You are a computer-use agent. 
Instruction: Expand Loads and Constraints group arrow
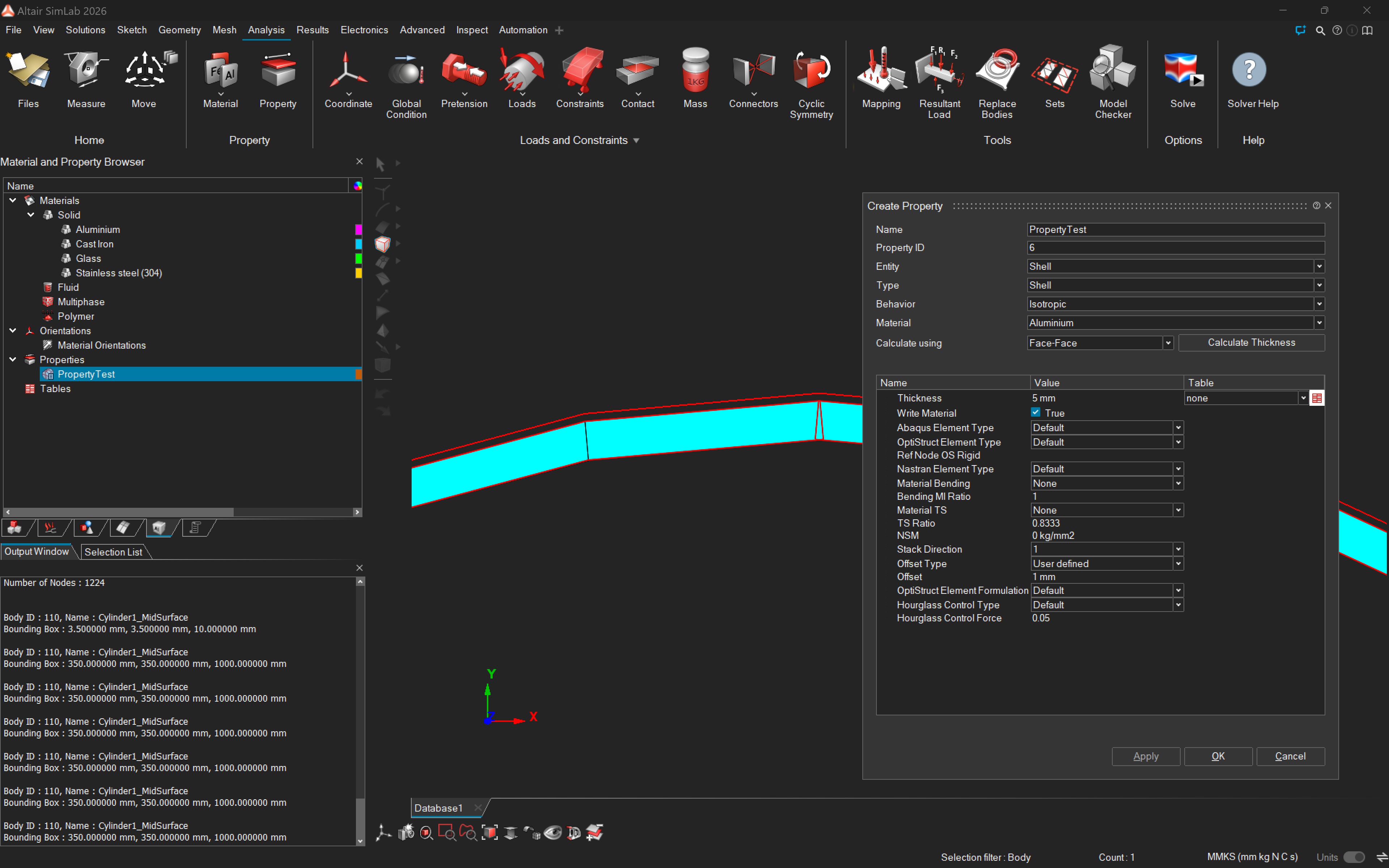636,141
